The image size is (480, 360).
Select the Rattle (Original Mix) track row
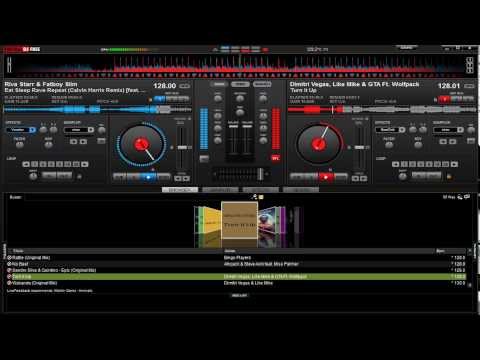[236, 258]
